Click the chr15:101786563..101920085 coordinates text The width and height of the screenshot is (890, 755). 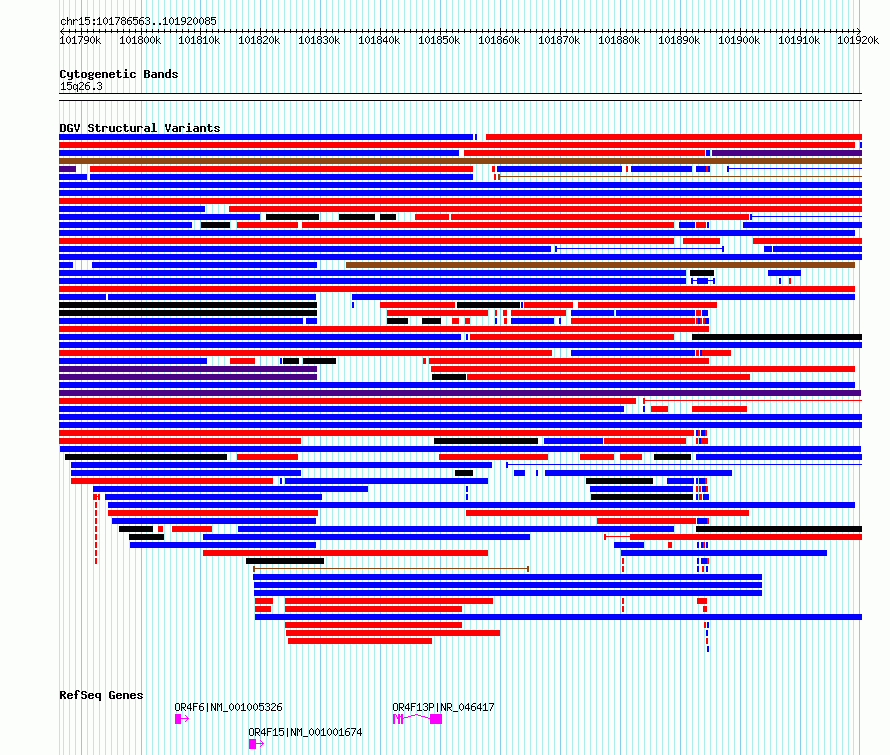point(138,21)
